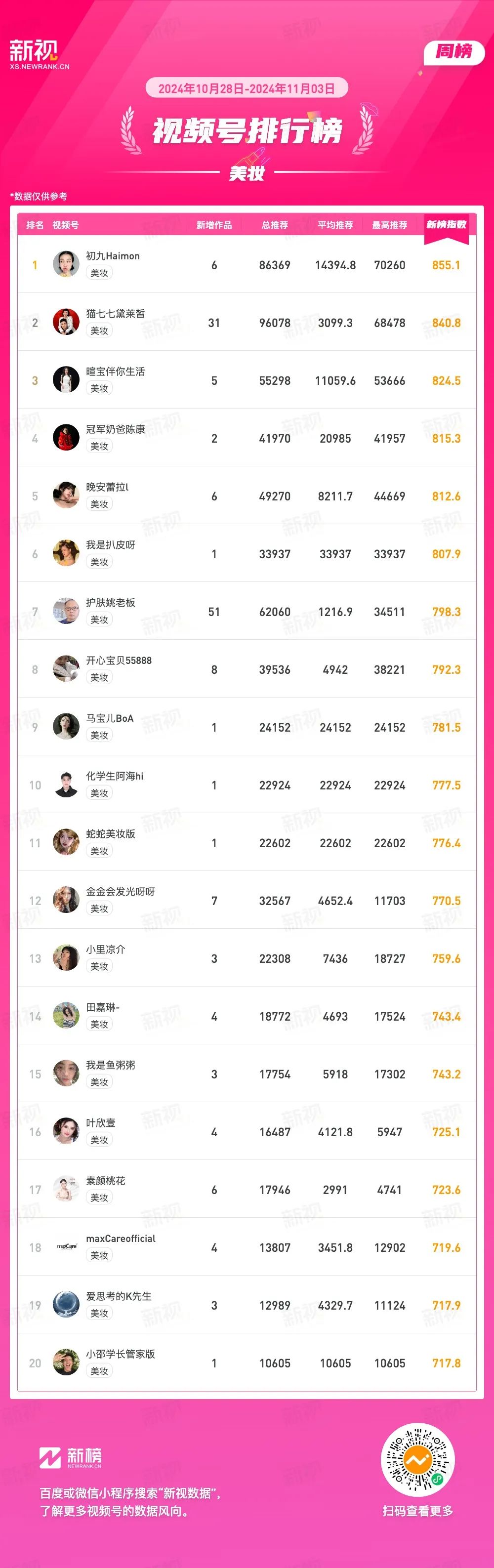Screen dimensions: 494x1568
Task: Click the 新增作品 column header
Action: (x=214, y=225)
